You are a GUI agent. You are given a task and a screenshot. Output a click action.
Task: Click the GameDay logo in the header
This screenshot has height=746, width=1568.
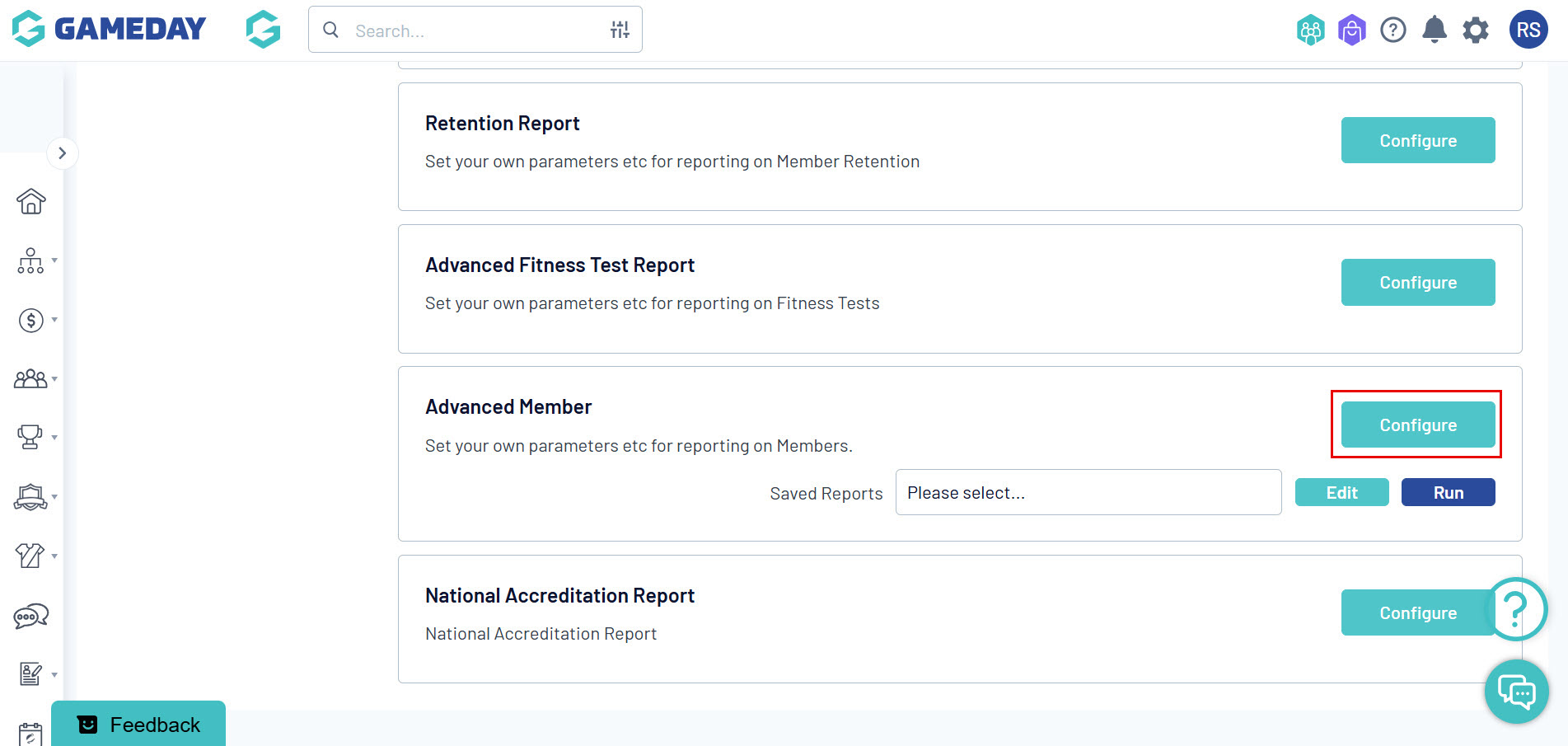point(109,29)
